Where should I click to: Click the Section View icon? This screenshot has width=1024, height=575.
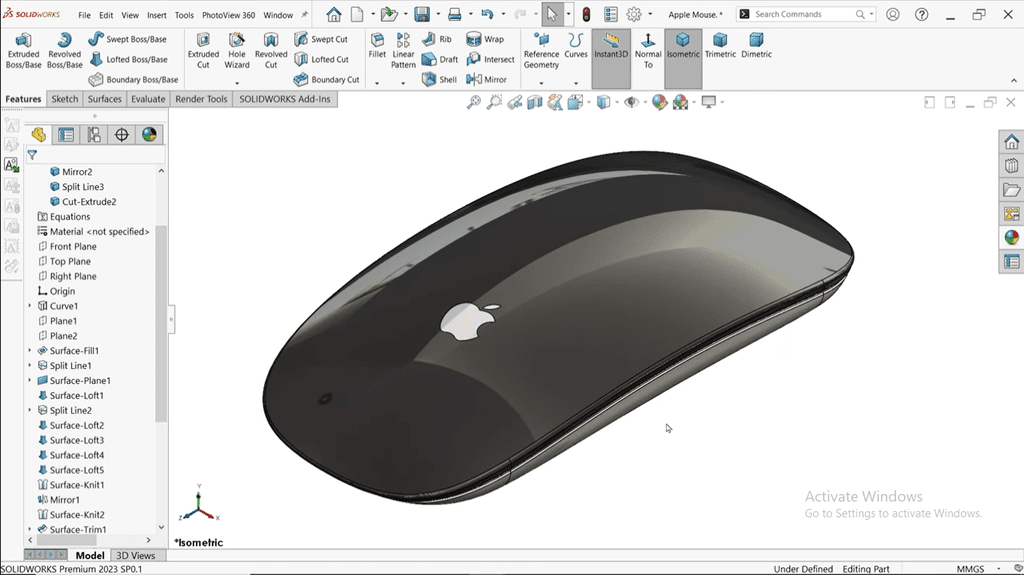pyautogui.click(x=535, y=102)
